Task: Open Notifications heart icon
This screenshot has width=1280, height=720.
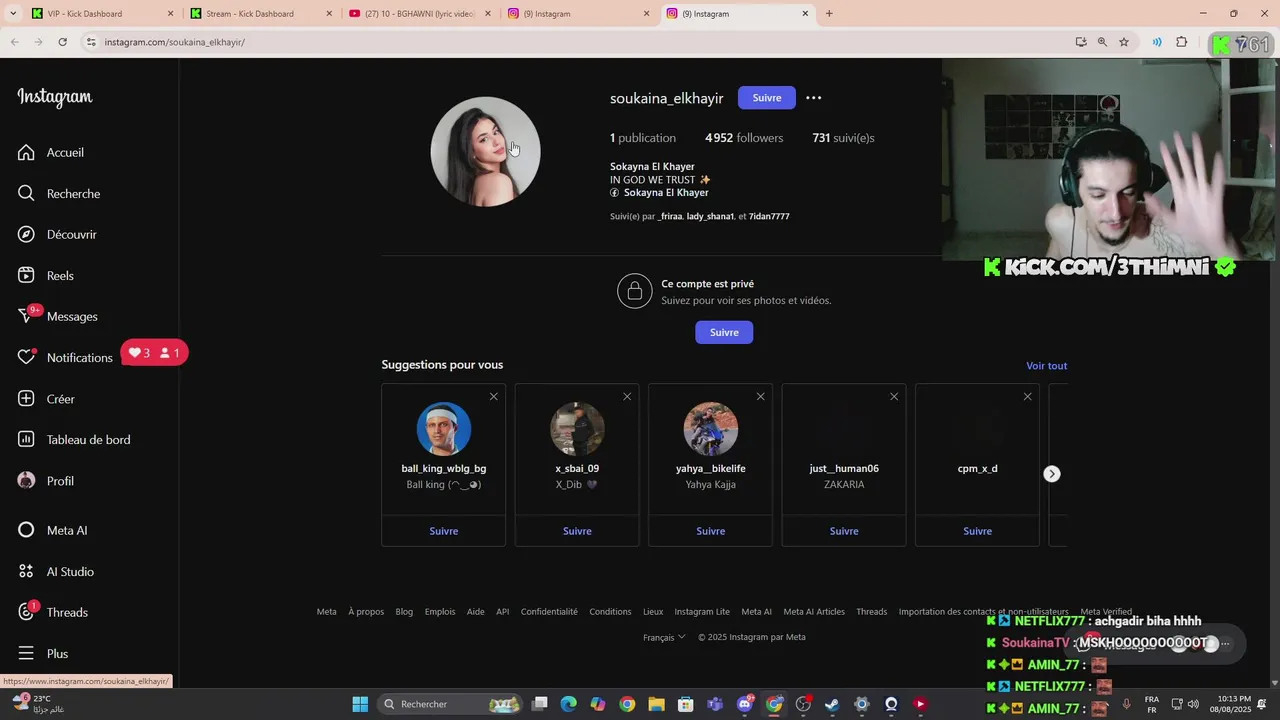Action: [27, 357]
